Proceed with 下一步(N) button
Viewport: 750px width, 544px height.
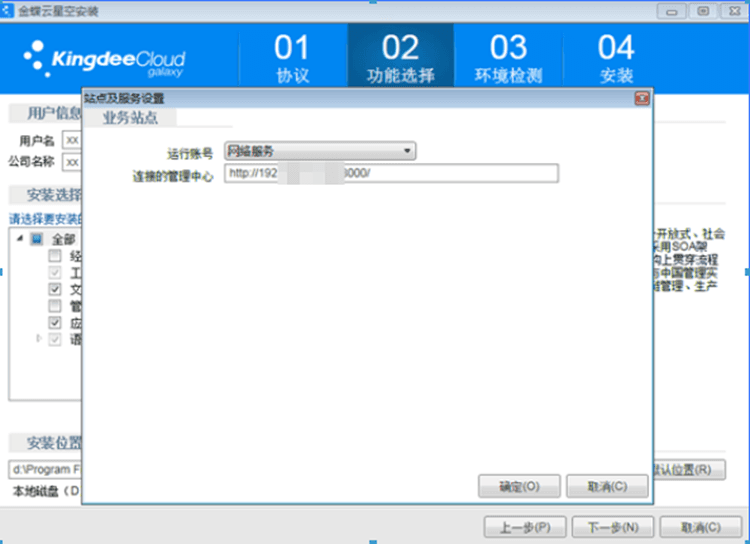pos(613,527)
